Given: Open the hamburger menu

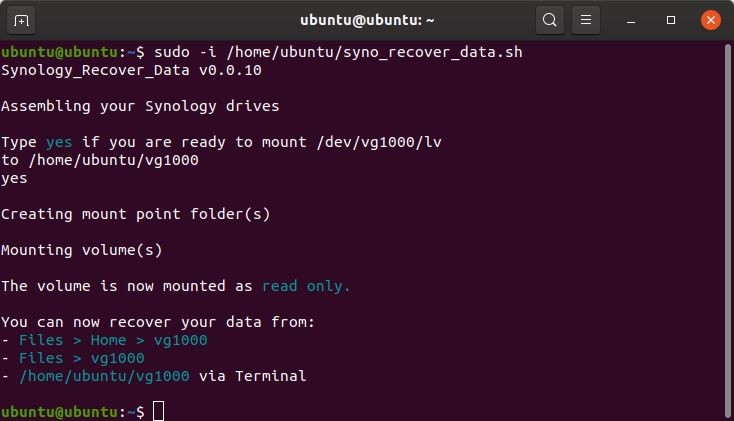Looking at the screenshot, I should [586, 20].
